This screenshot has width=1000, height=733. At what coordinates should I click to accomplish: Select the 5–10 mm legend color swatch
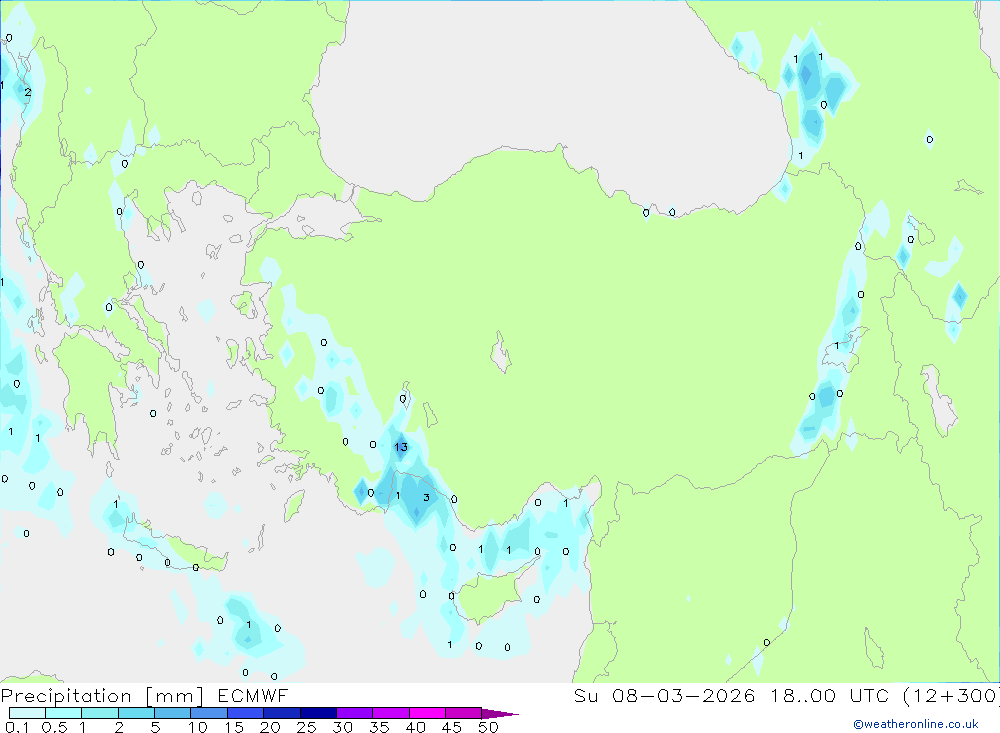[173, 713]
